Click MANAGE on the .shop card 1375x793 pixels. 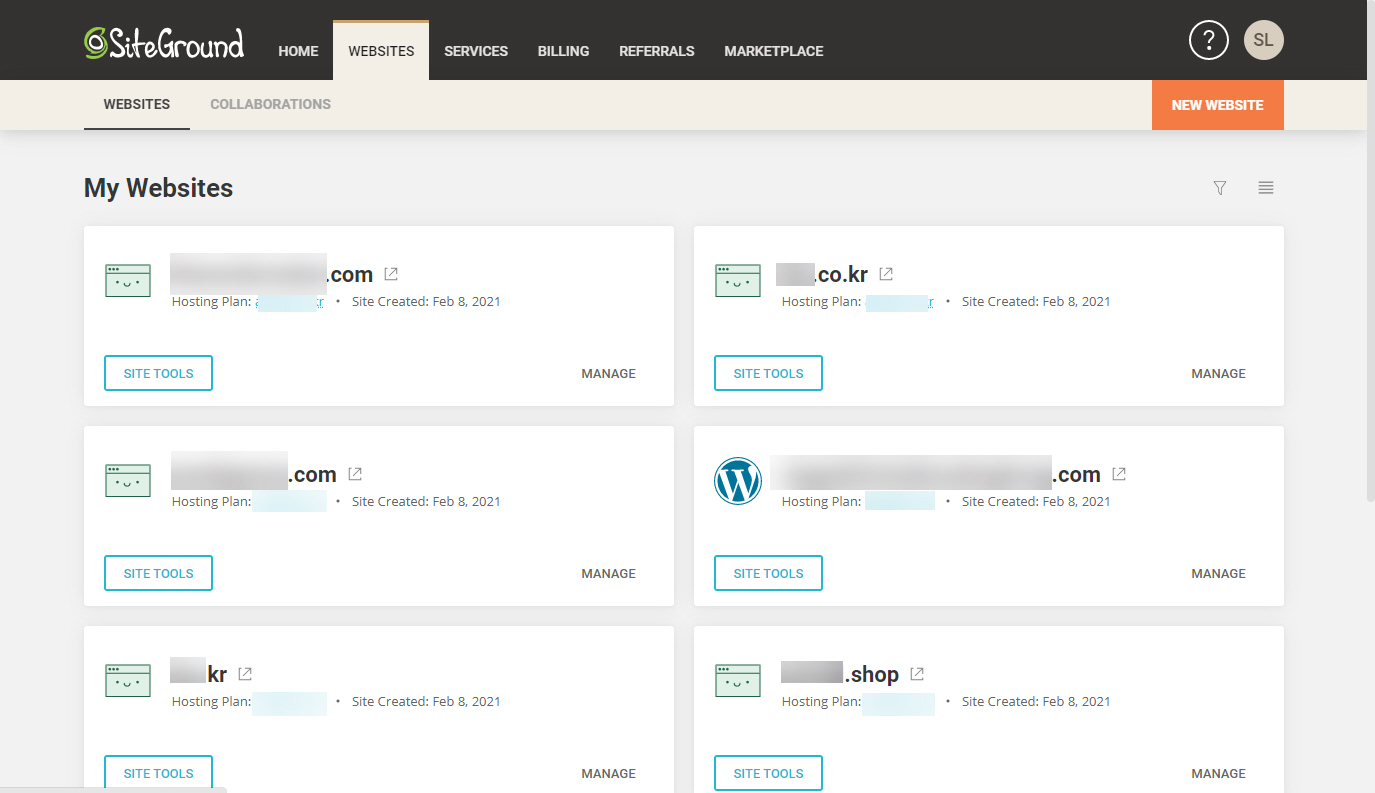point(1218,774)
